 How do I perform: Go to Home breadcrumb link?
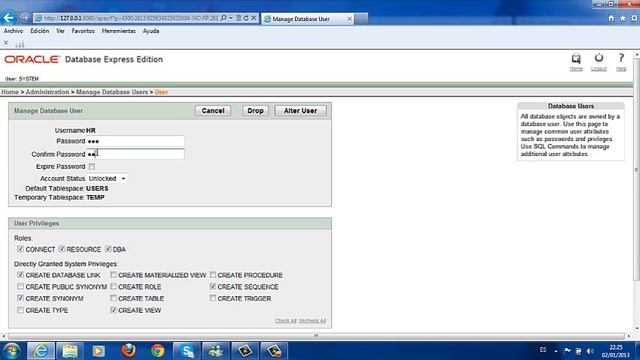[10, 92]
